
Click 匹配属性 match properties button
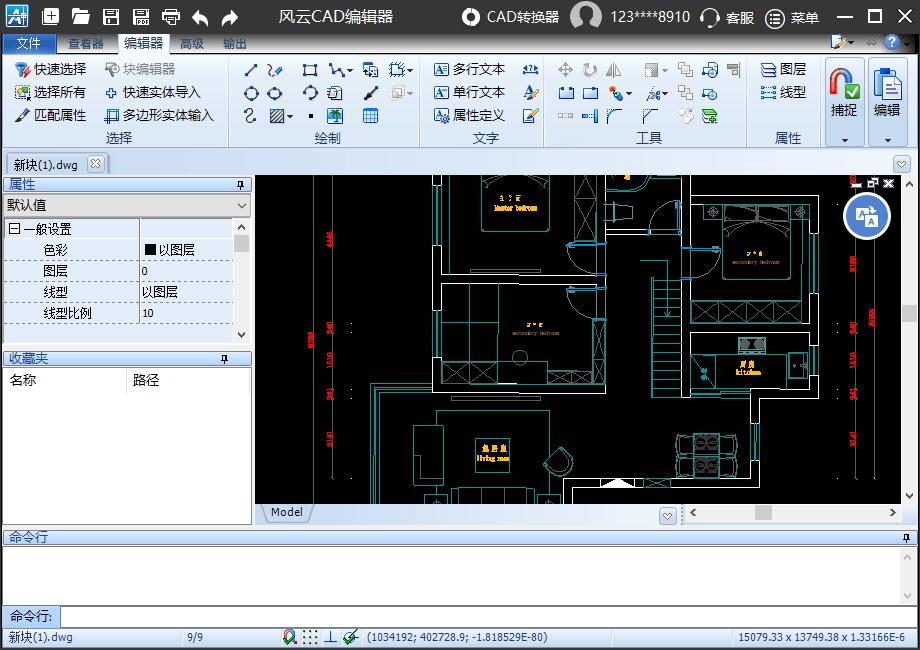[51, 115]
